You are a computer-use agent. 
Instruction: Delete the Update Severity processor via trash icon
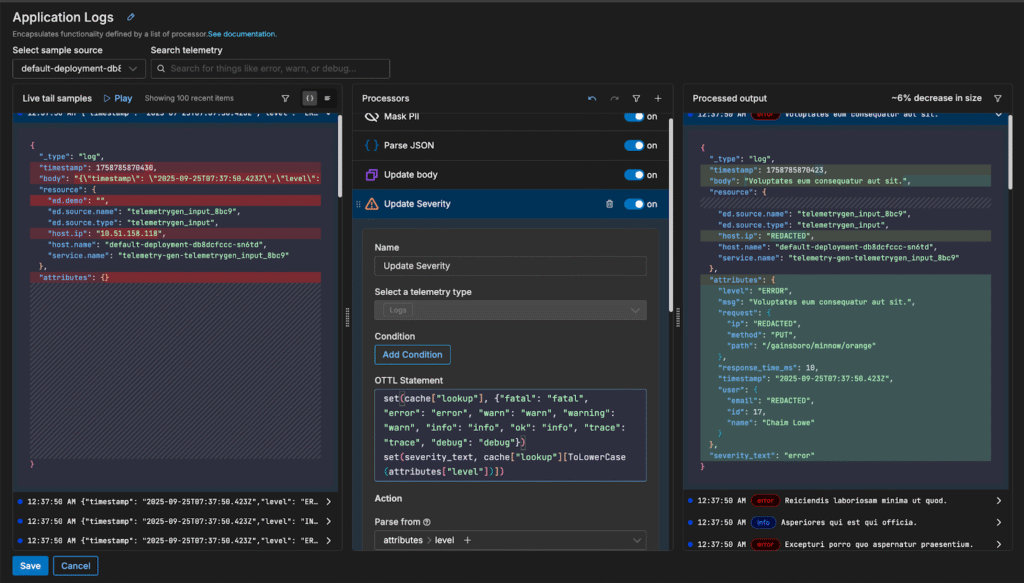click(609, 204)
